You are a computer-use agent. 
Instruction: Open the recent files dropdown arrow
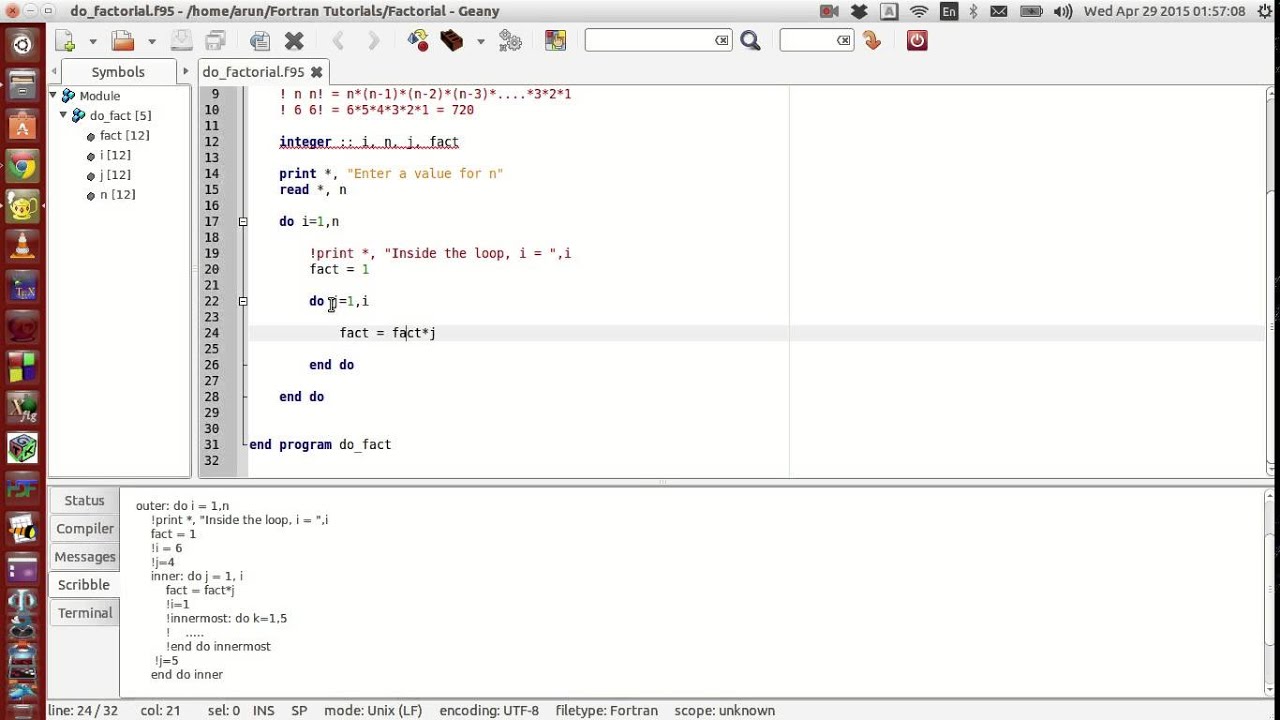pyautogui.click(x=152, y=41)
